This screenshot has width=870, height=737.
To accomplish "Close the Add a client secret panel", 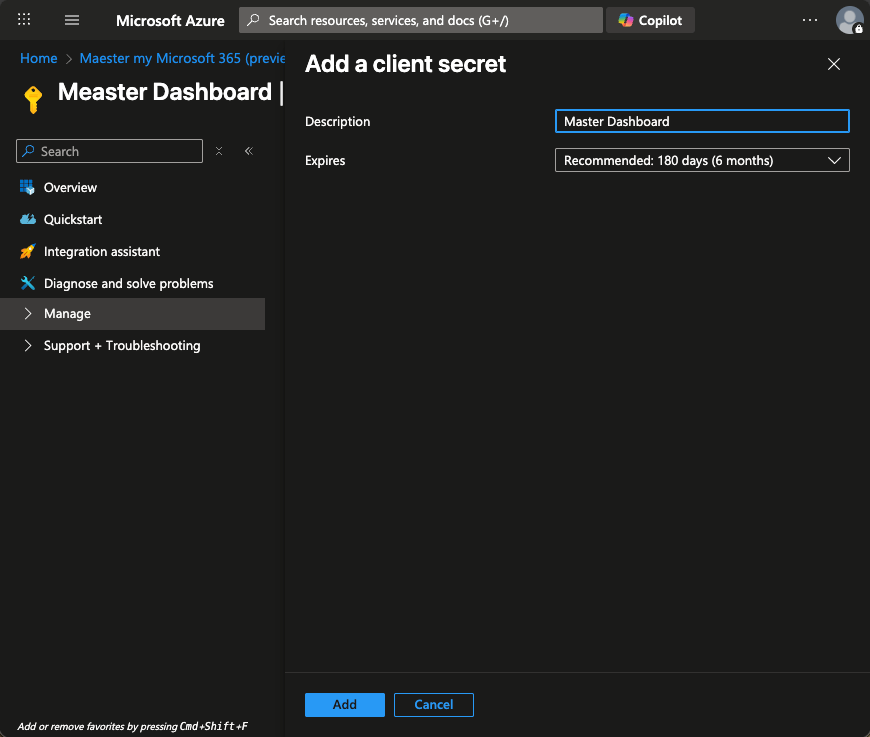I will 834,64.
